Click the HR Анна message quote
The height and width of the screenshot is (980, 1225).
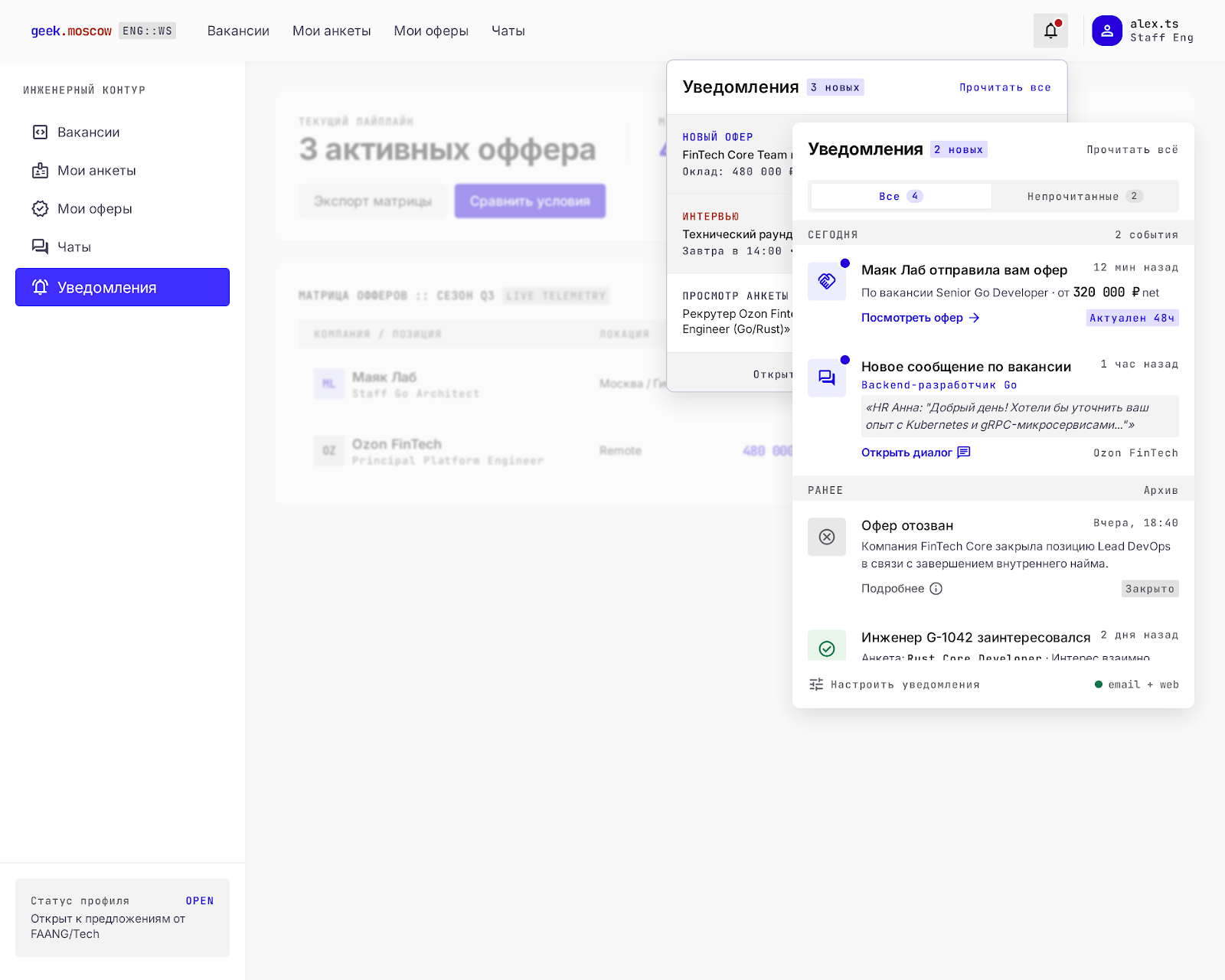1020,416
